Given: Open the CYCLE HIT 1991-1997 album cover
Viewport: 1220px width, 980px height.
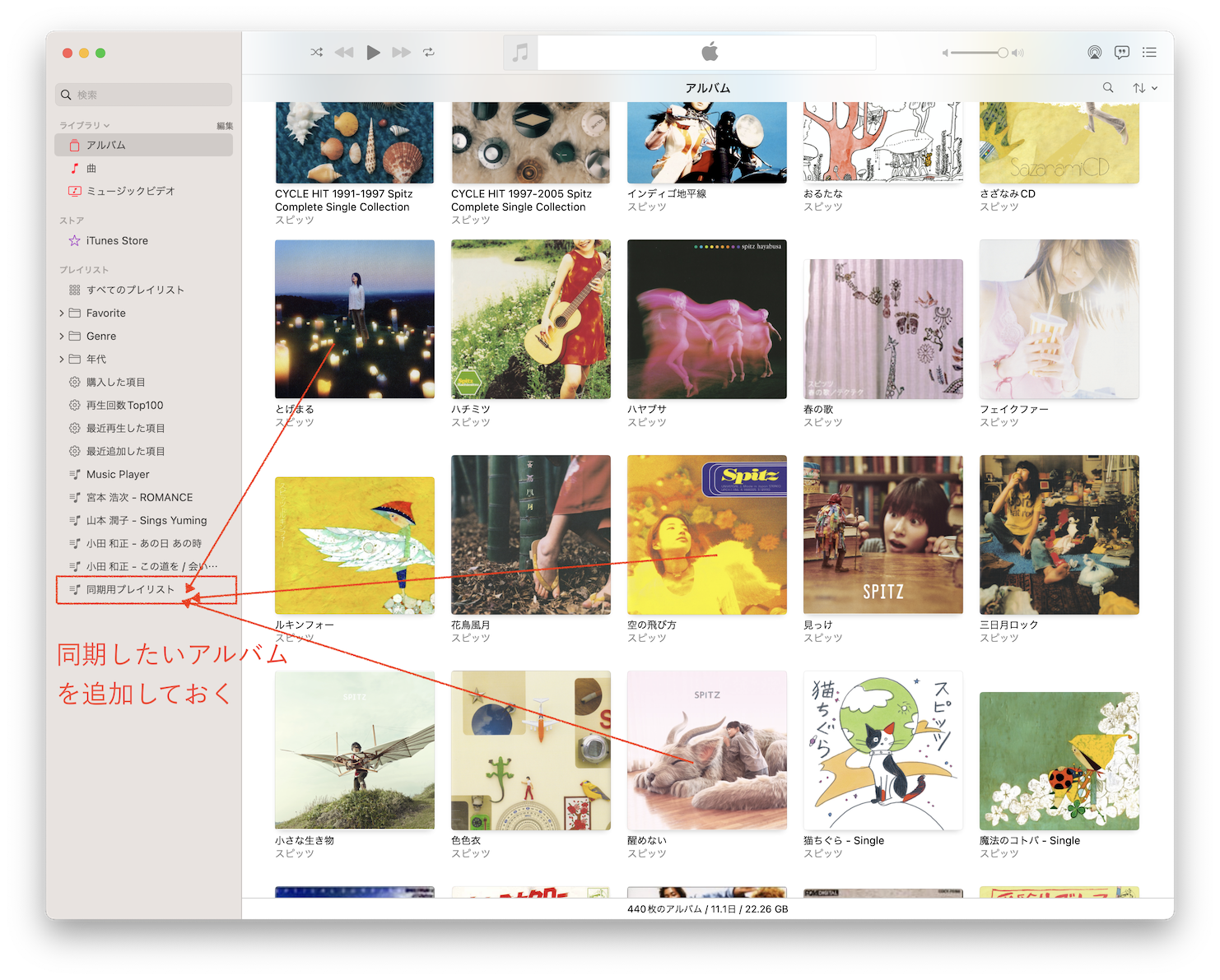Looking at the screenshot, I should point(355,142).
